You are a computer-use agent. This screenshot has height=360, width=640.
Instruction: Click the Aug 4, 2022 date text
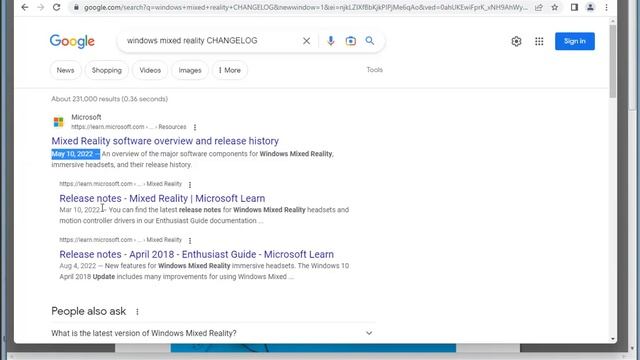[x=78, y=266]
